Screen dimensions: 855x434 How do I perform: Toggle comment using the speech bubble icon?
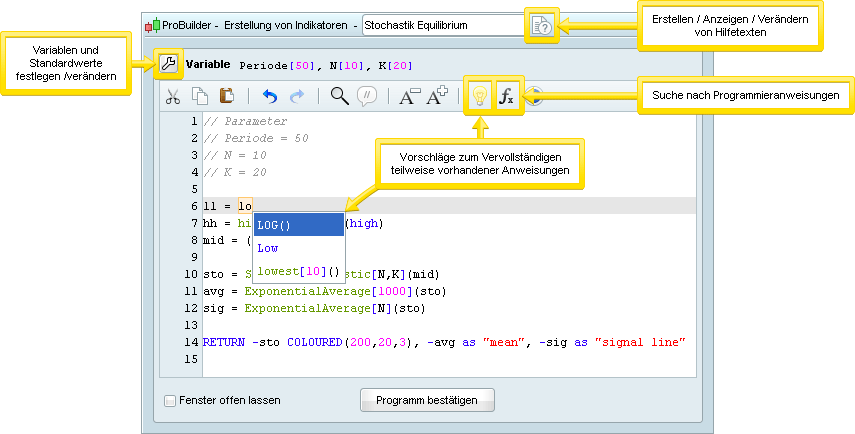[x=367, y=96]
